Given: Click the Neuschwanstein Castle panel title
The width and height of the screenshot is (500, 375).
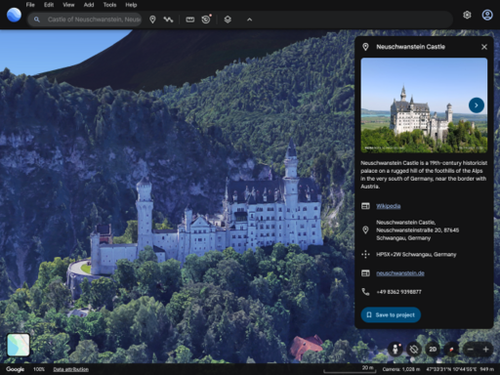Looking at the screenshot, I should (x=411, y=47).
